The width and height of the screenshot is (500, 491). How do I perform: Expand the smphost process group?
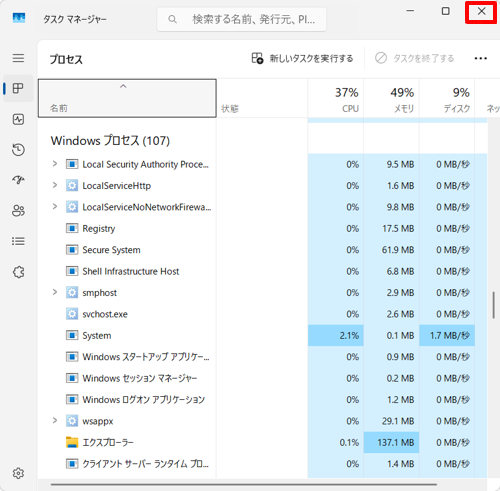point(55,292)
